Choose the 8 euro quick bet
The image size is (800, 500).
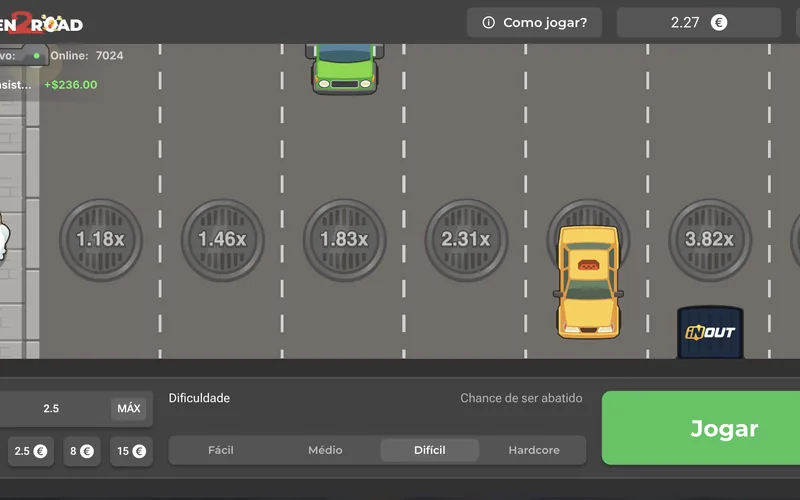coord(82,451)
